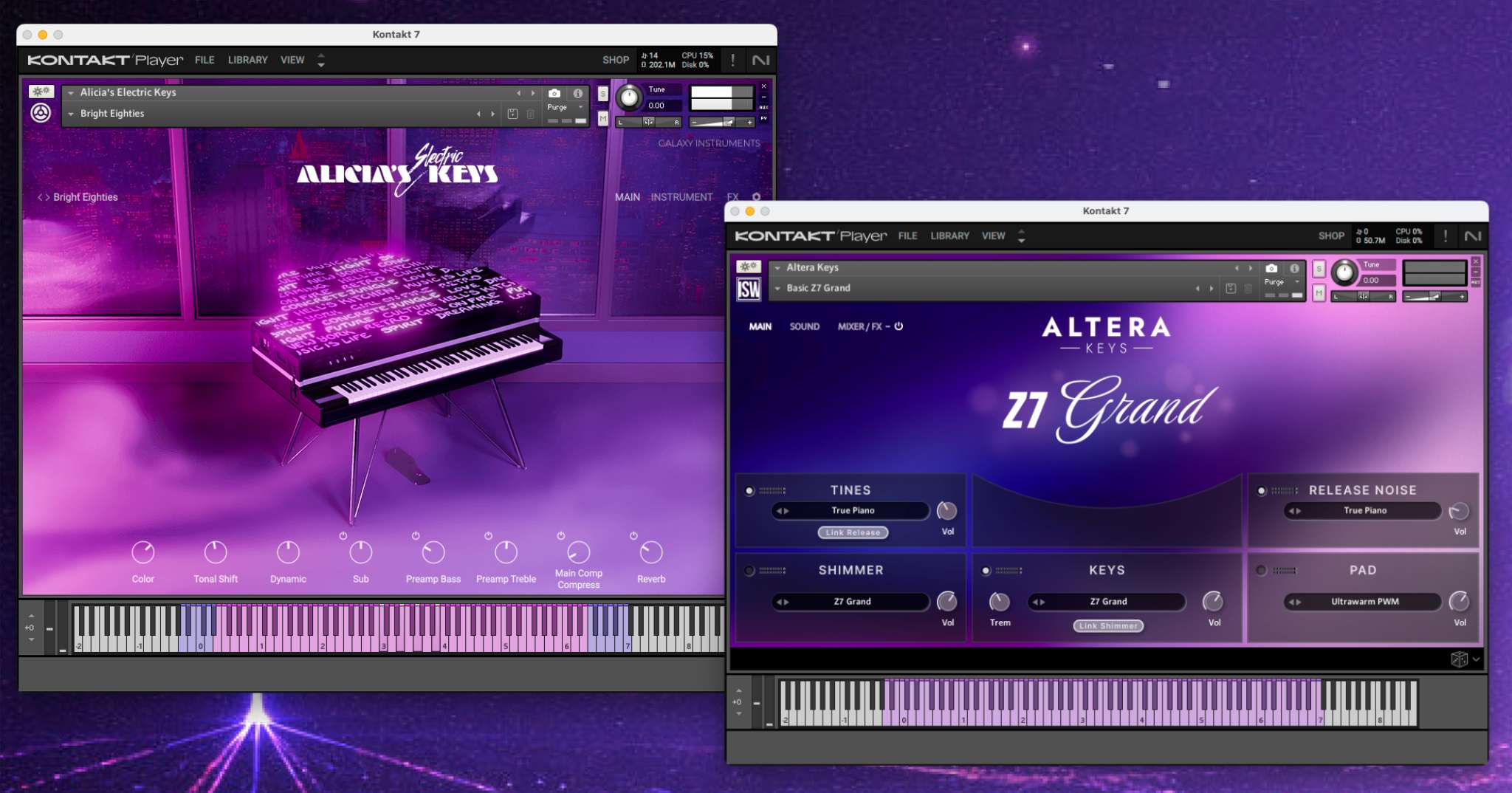Click the Link Shimmer button
This screenshot has width=1512, height=793.
coord(1108,626)
